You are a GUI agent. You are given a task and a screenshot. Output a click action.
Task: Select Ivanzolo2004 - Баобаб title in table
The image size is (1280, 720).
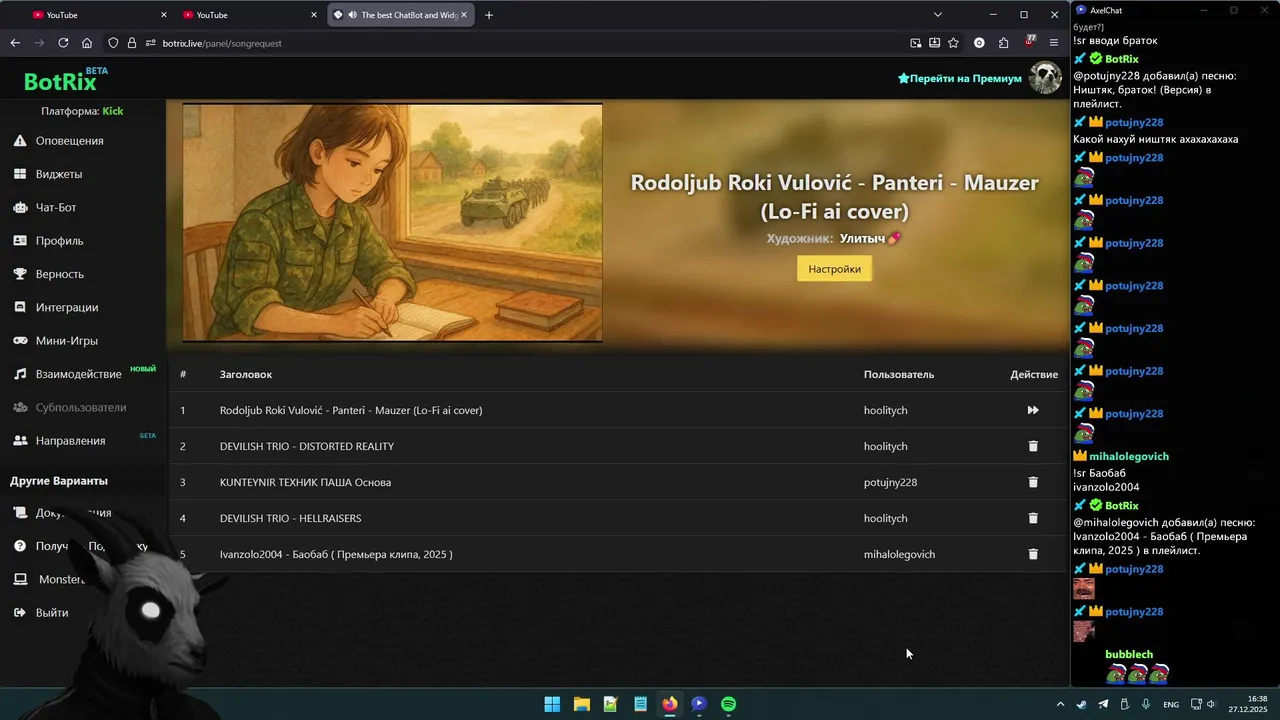(336, 554)
